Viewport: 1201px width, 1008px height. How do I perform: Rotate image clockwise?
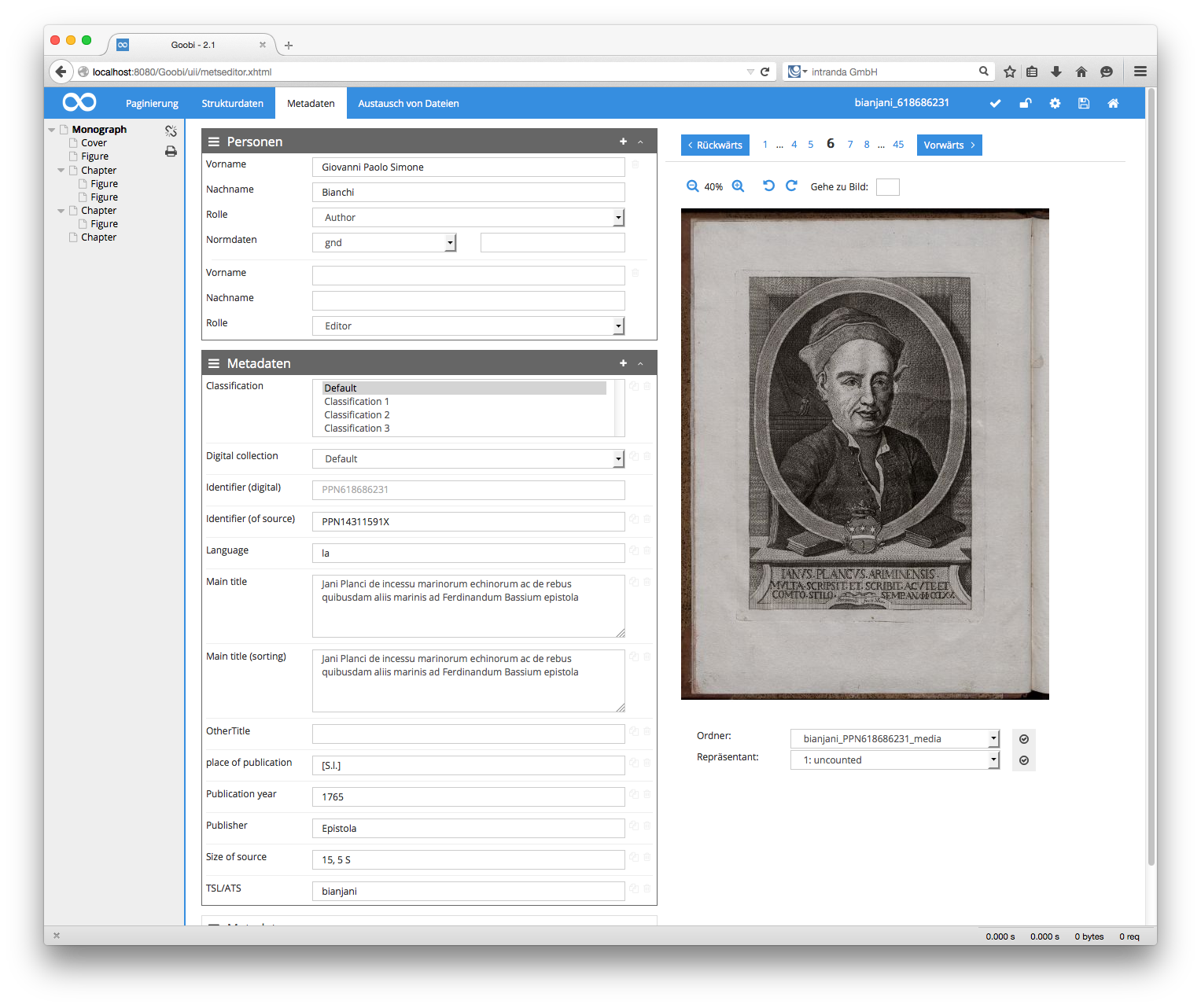pyautogui.click(x=791, y=186)
